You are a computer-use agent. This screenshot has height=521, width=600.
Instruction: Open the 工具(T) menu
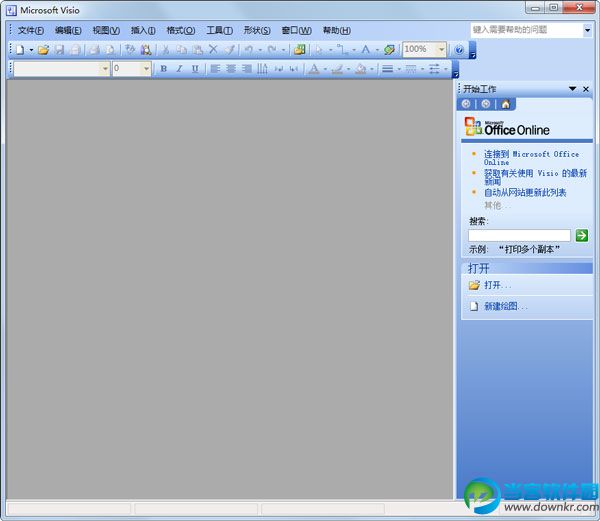[x=220, y=31]
